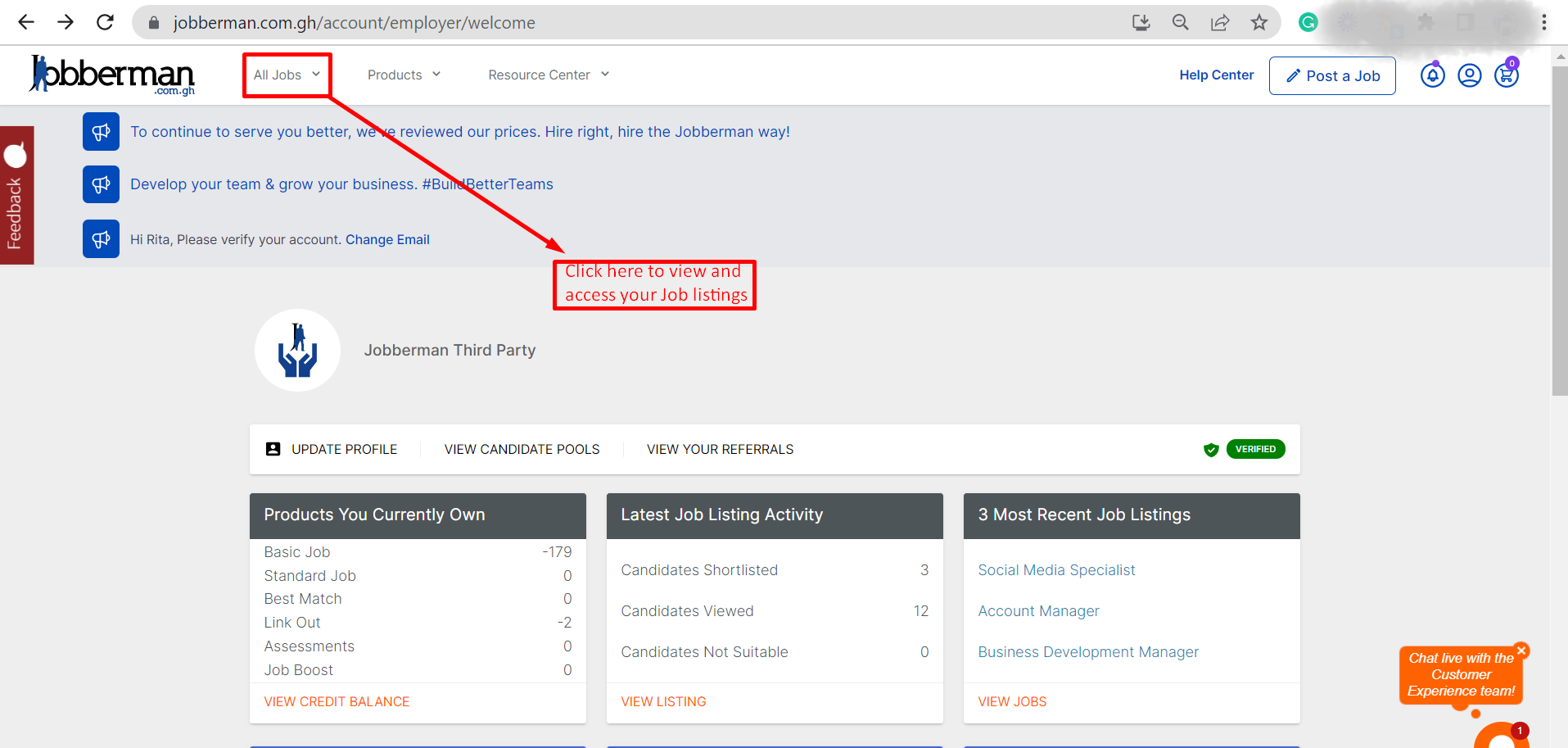Click the profile card icon beside Update Profile

pos(273,449)
